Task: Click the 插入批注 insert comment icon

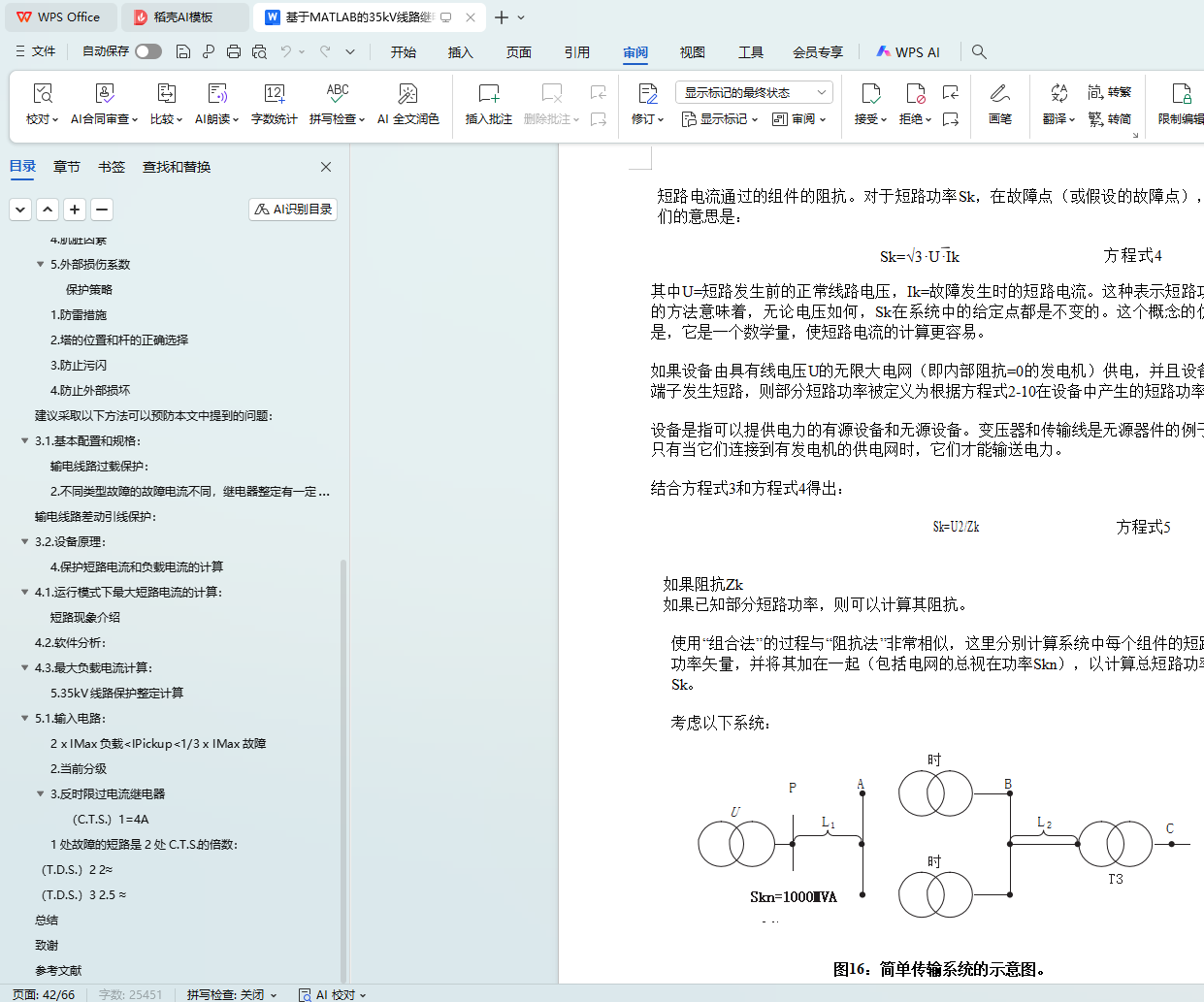Action: (488, 94)
